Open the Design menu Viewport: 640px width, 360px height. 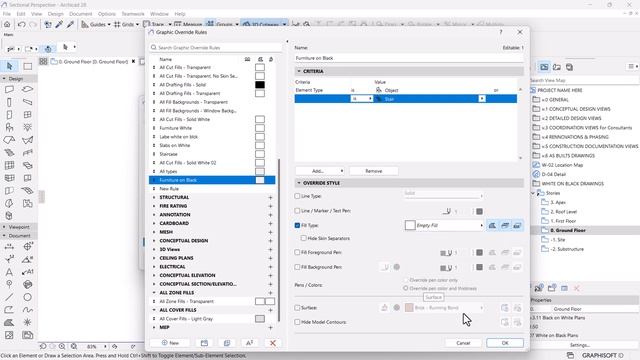56,14
